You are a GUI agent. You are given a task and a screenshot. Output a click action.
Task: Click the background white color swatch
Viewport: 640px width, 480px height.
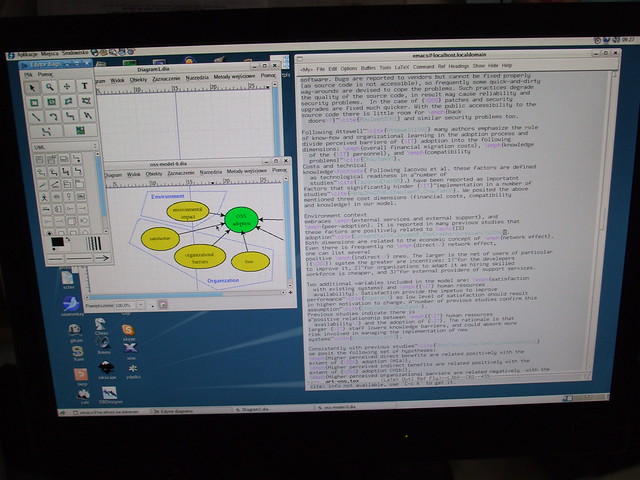67,247
